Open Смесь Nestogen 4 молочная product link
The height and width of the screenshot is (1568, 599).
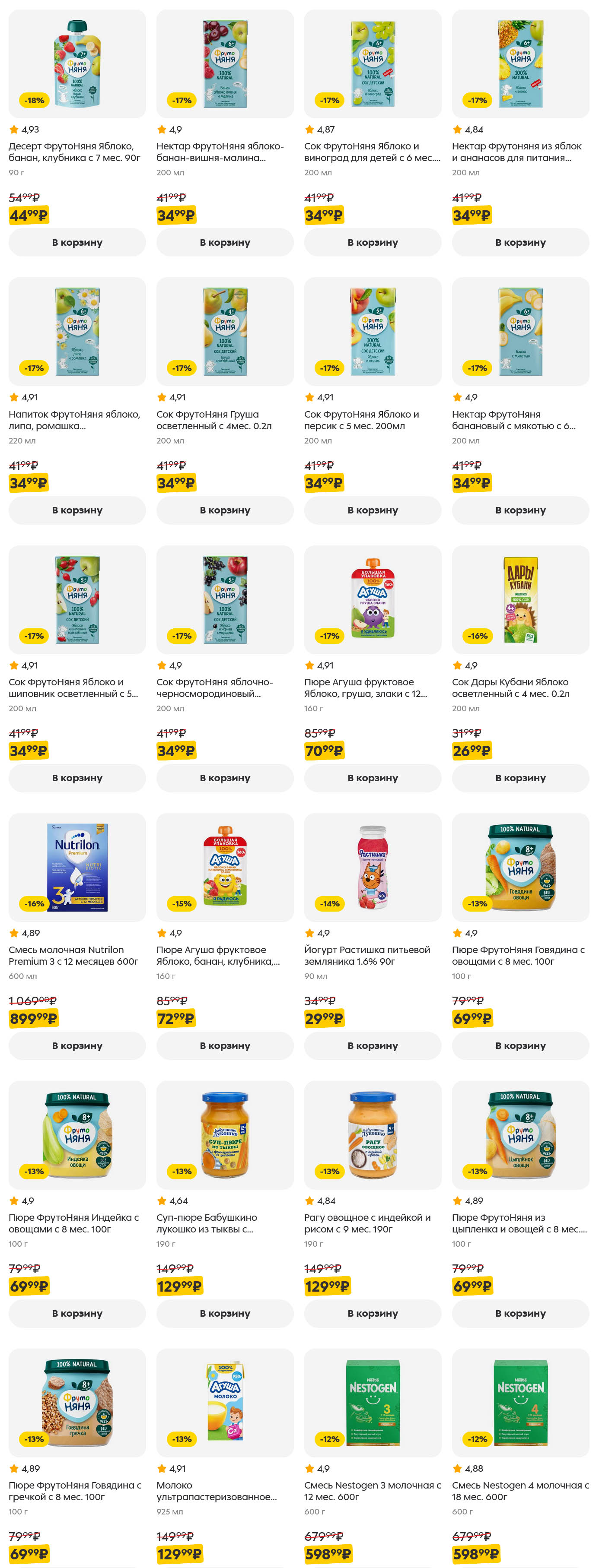point(520,1491)
